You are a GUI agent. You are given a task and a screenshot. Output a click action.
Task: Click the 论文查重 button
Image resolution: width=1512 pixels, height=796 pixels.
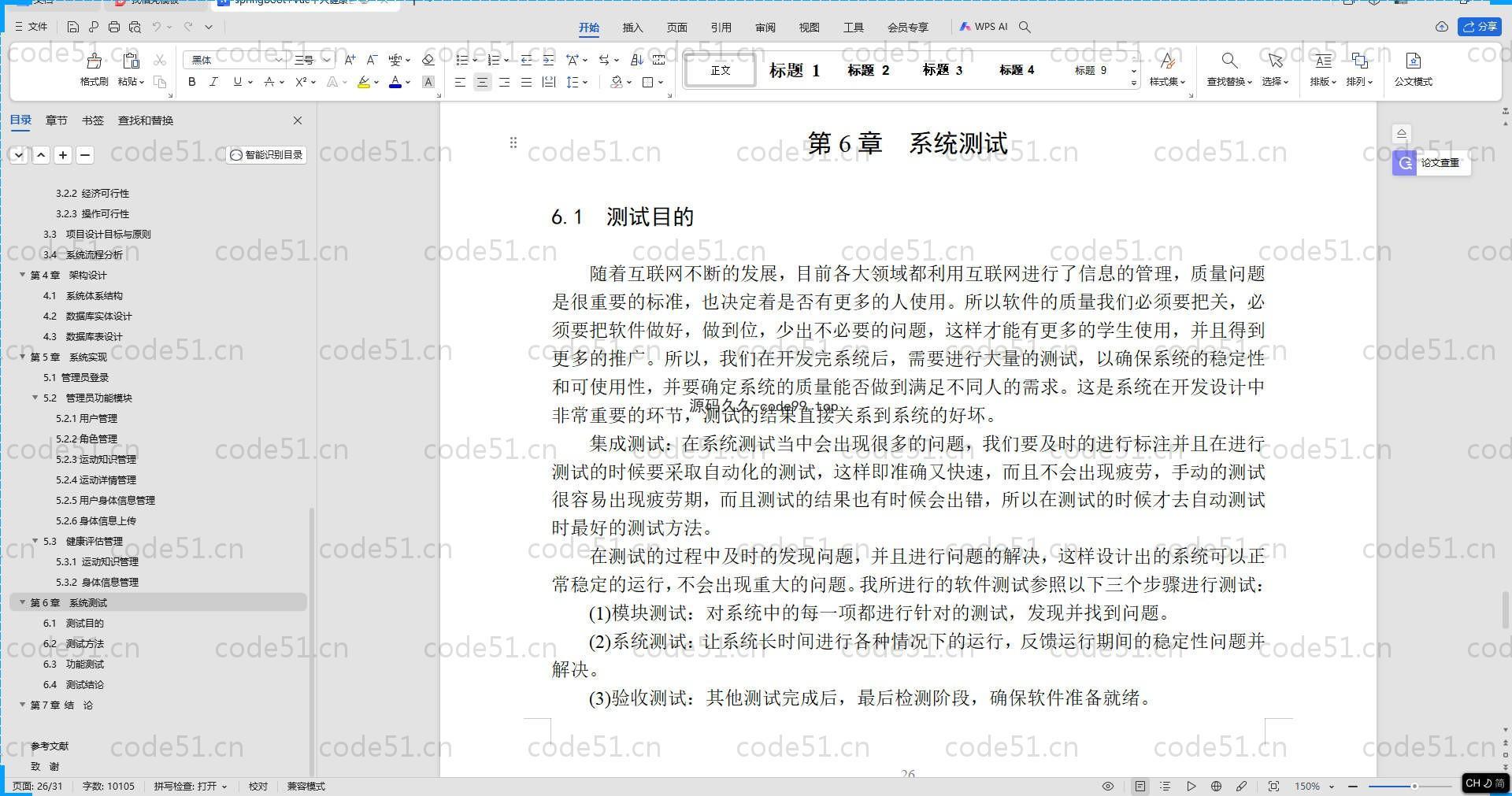point(1432,163)
